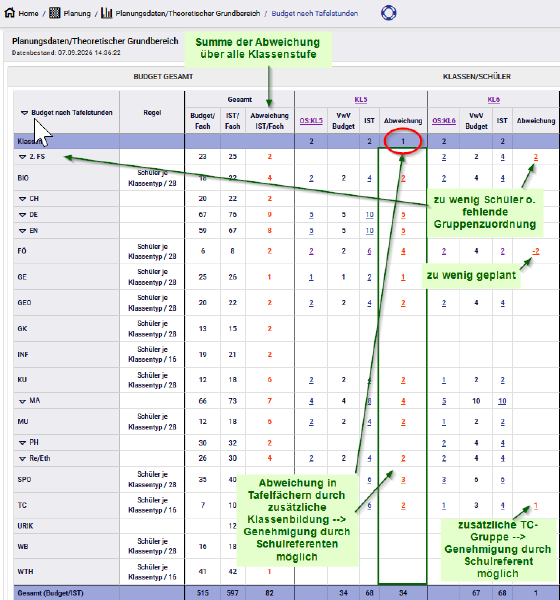Click MA row OS:KL6 value 5
Image resolution: width=560 pixels, height=600 pixels.
[x=444, y=401]
